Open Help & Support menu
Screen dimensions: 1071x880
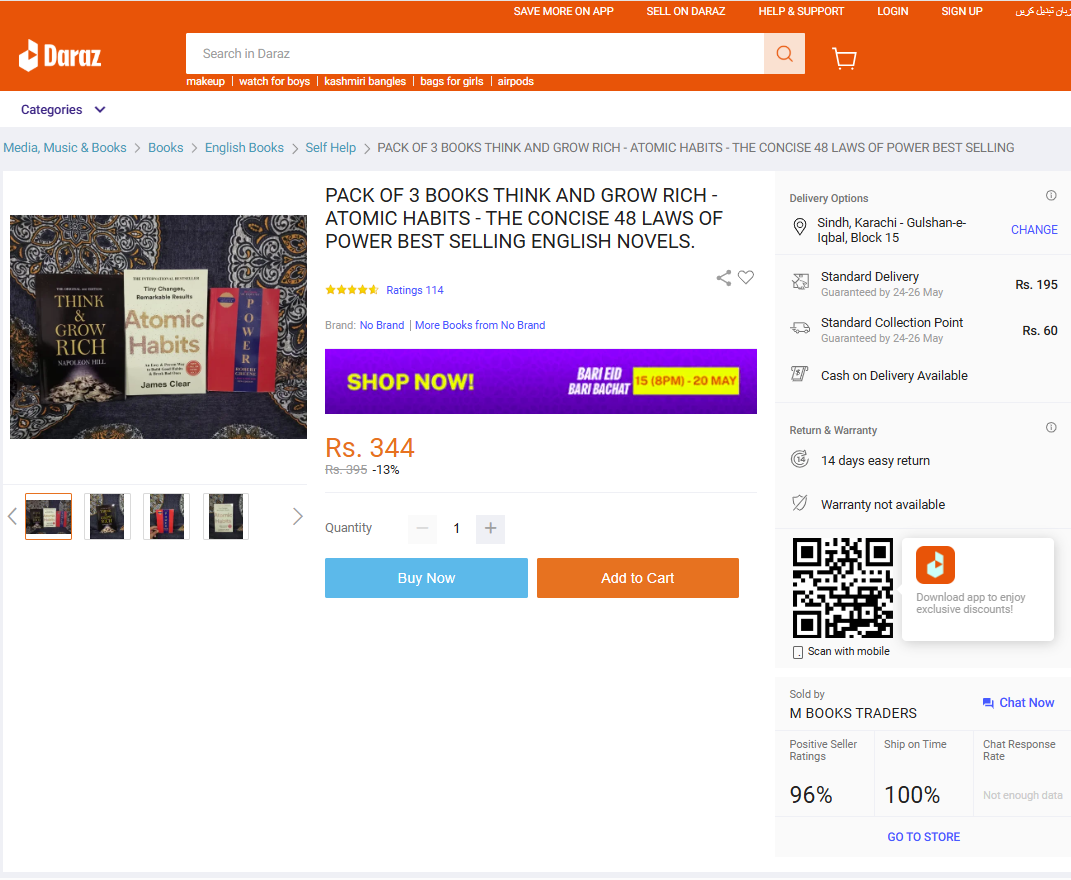[801, 11]
